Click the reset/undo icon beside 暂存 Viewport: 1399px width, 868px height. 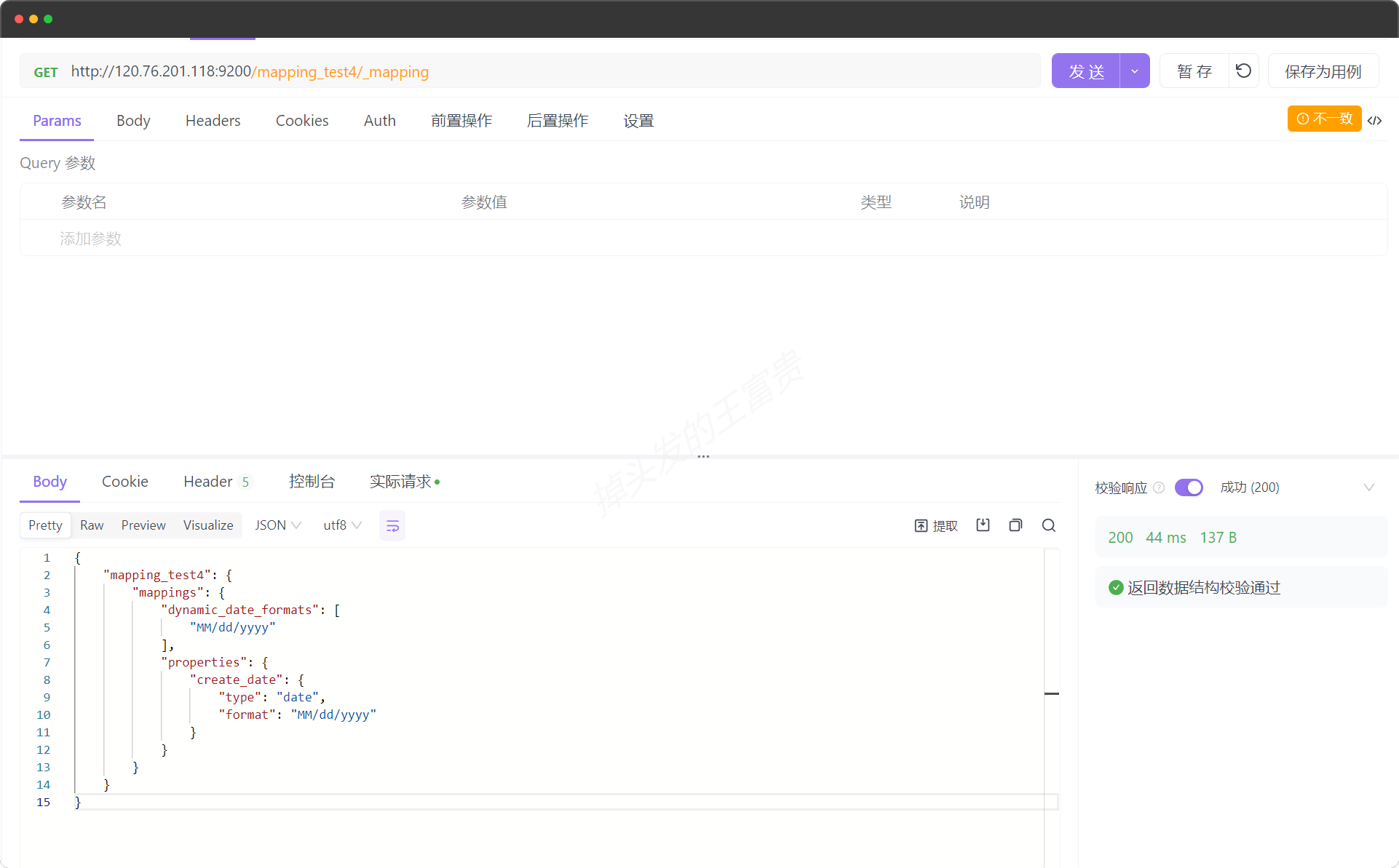tap(1243, 71)
